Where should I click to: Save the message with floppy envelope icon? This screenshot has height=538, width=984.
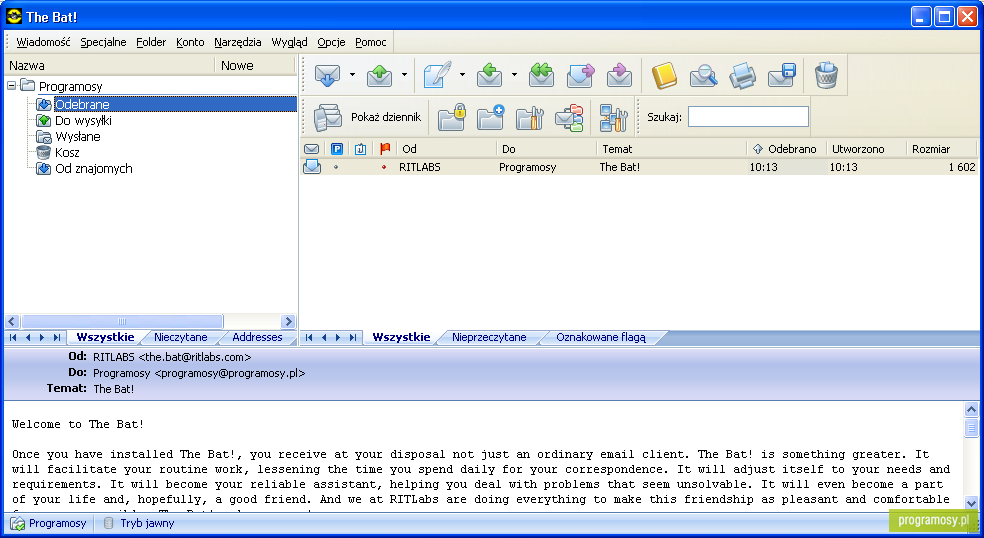coord(782,75)
